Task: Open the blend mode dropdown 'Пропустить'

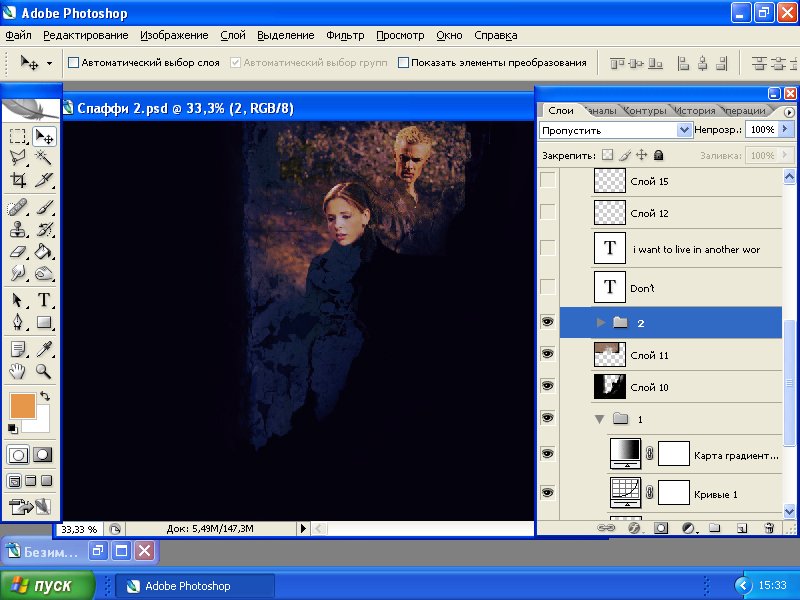Action: [684, 130]
